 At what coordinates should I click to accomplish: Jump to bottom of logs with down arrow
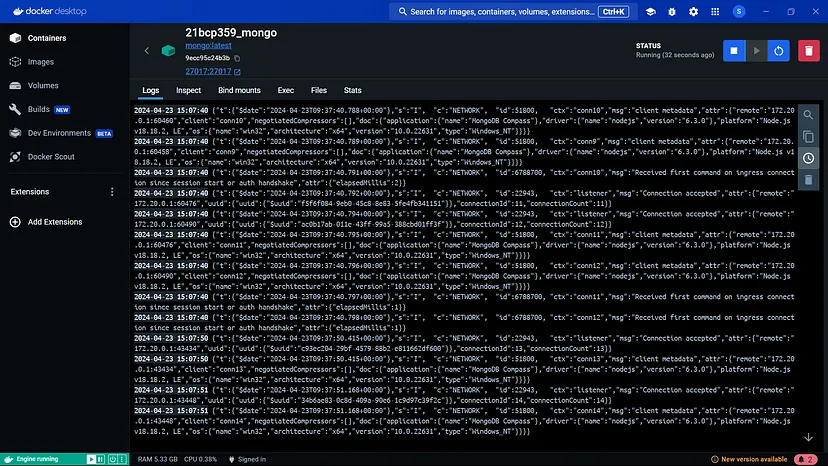pyautogui.click(x=808, y=437)
